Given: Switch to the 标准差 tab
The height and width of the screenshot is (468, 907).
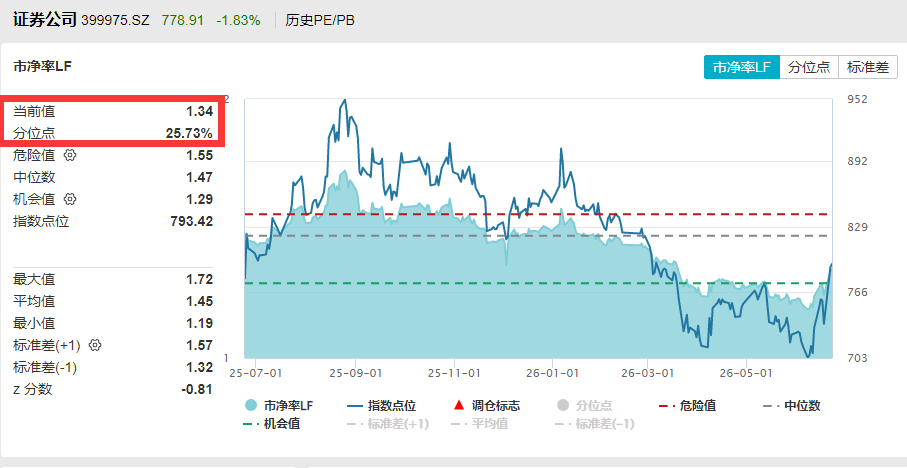Looking at the screenshot, I should 868,67.
